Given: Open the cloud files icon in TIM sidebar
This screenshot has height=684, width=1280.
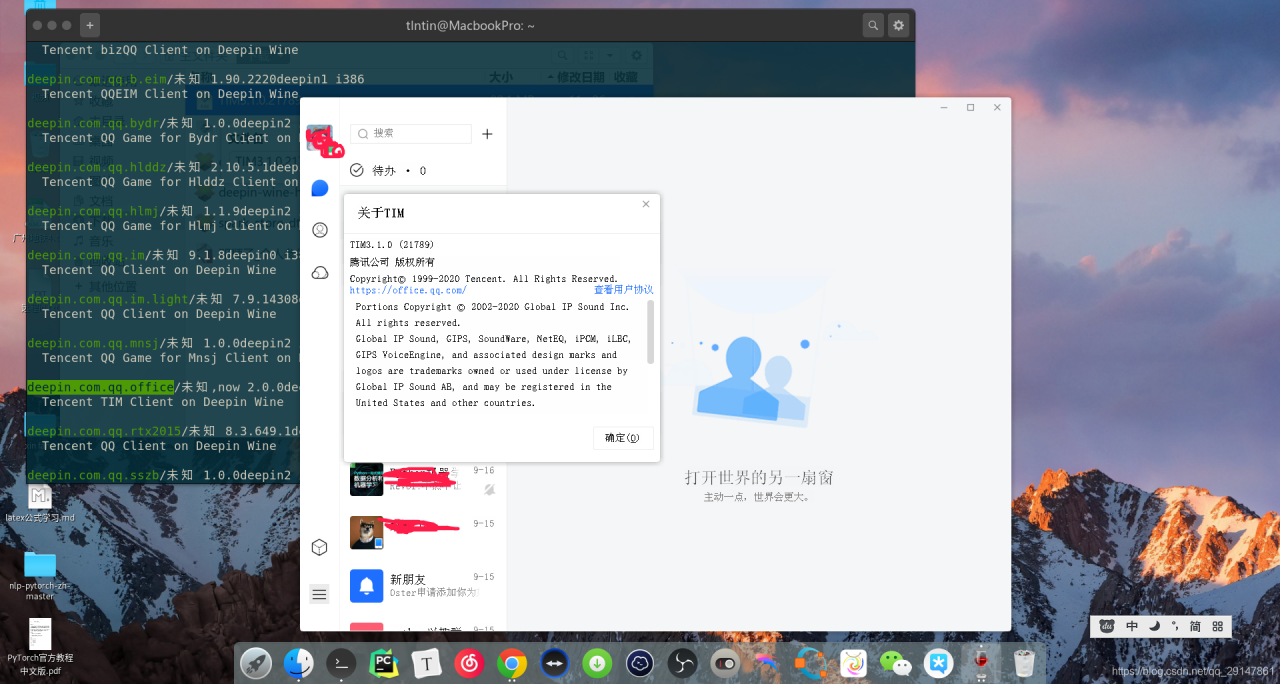Looking at the screenshot, I should (x=320, y=272).
